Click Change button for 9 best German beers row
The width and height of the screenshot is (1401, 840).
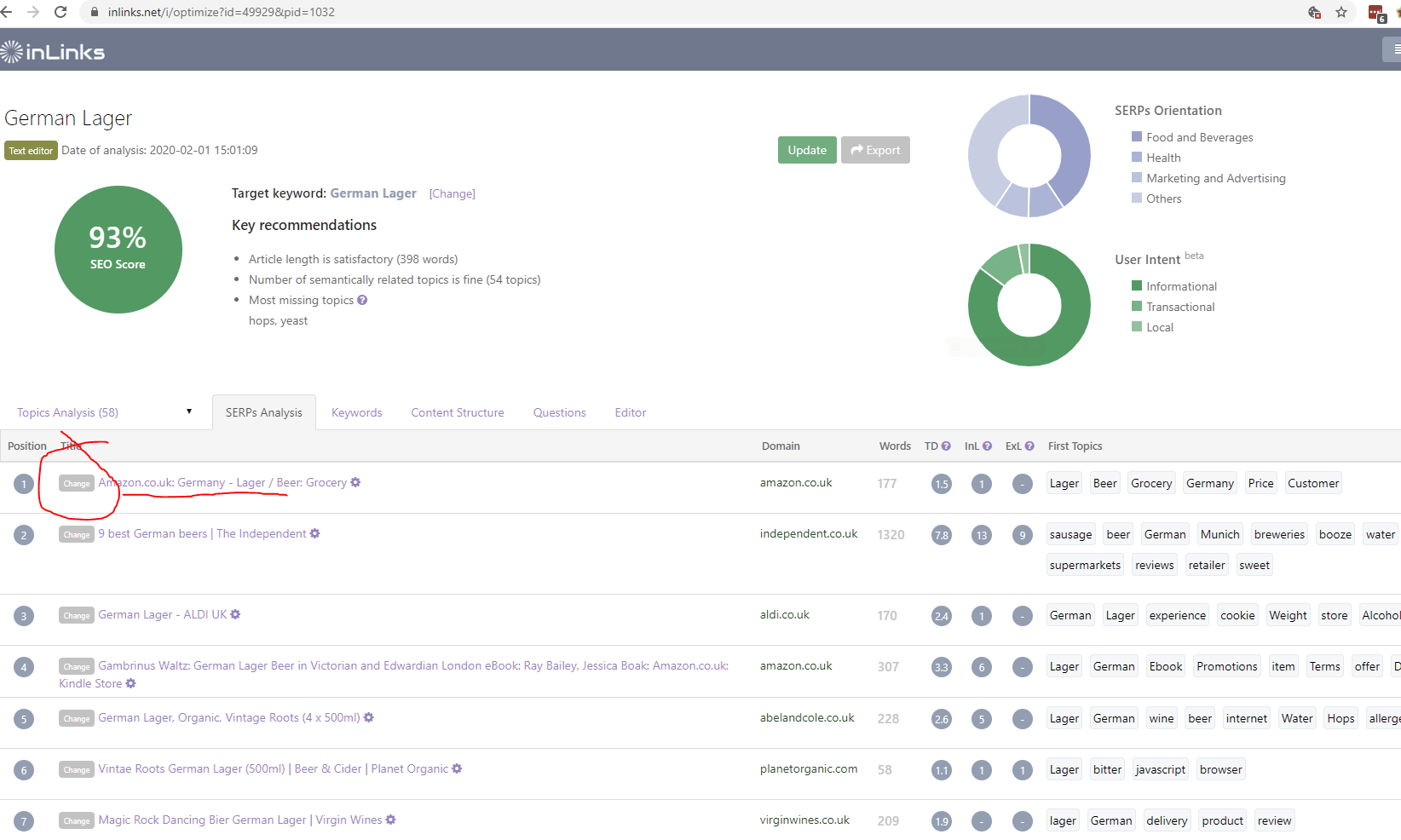click(x=77, y=534)
